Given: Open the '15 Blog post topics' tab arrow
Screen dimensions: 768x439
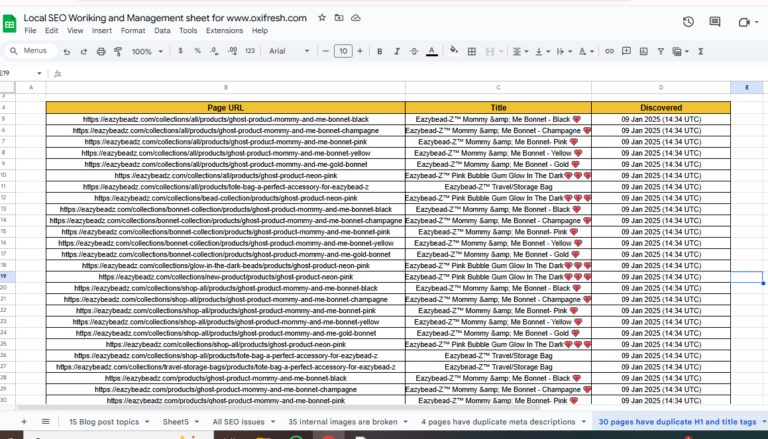Looking at the screenshot, I should pos(147,421).
